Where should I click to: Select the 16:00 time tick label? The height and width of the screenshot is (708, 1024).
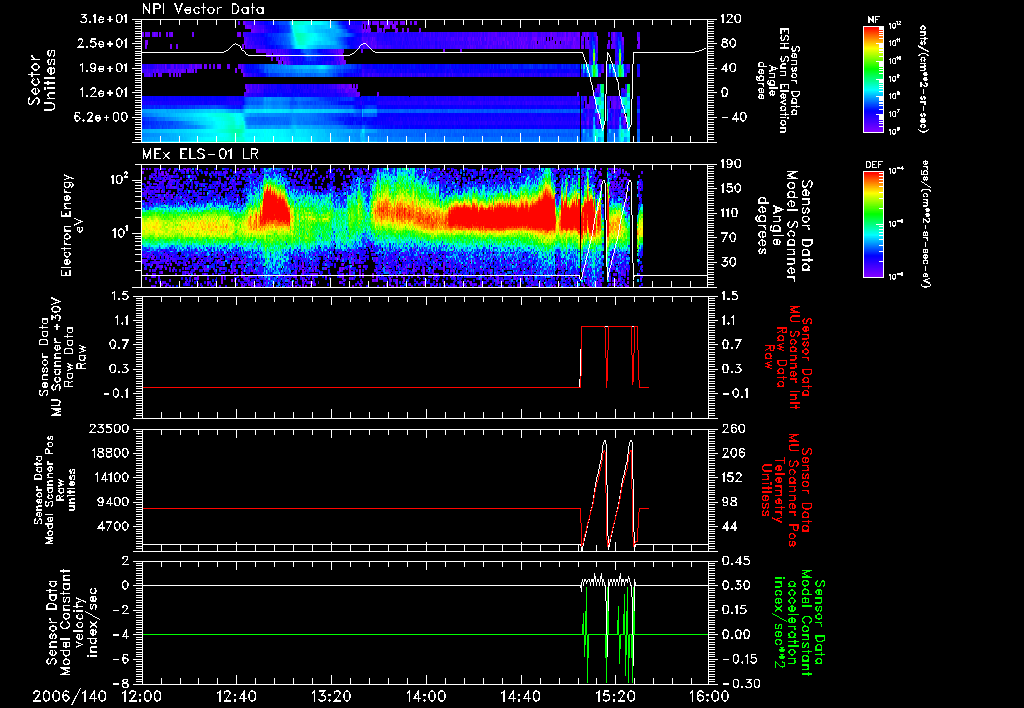[x=708, y=695]
